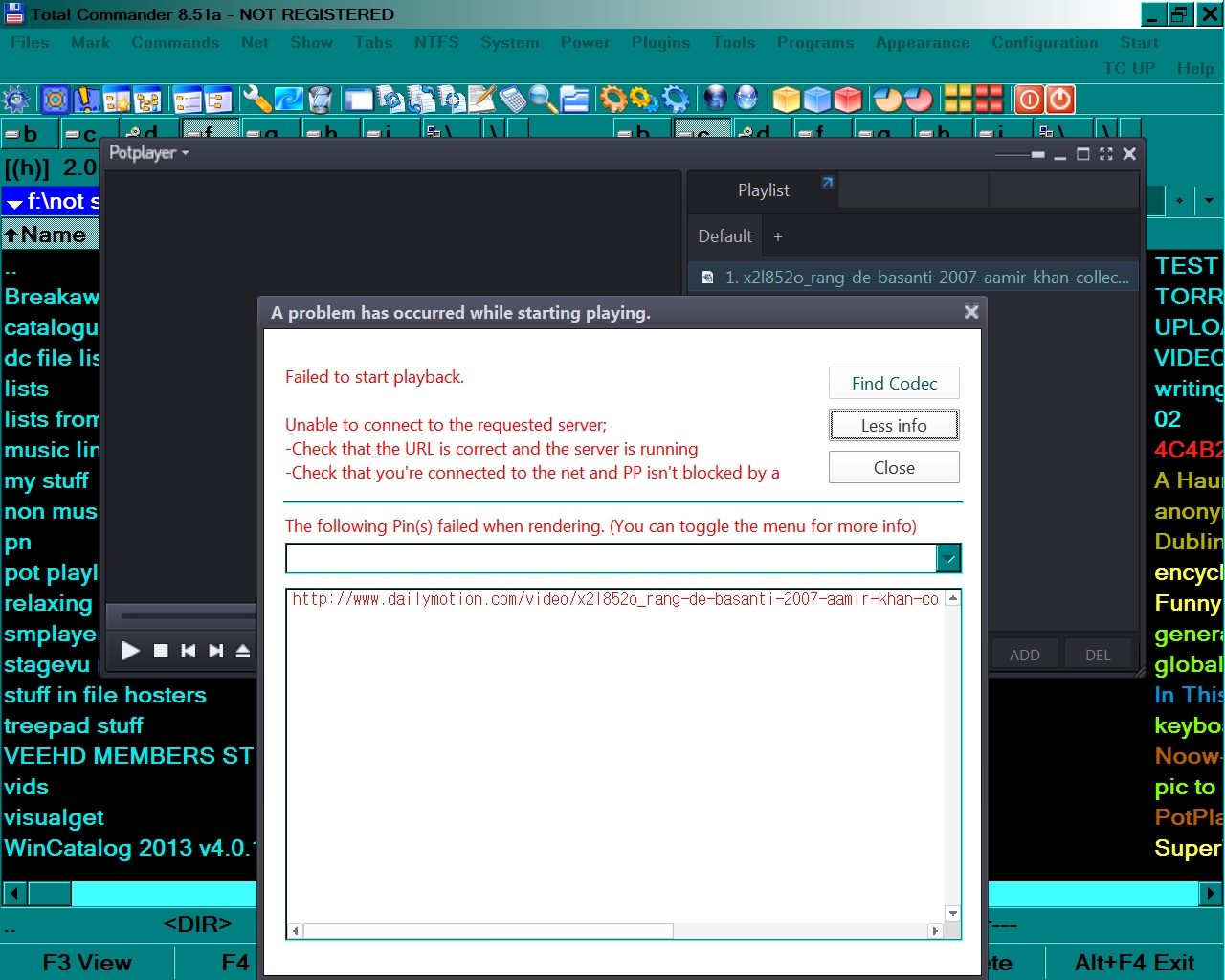This screenshot has height=980, width=1225.
Task: Open the Files menu
Action: [x=30, y=43]
